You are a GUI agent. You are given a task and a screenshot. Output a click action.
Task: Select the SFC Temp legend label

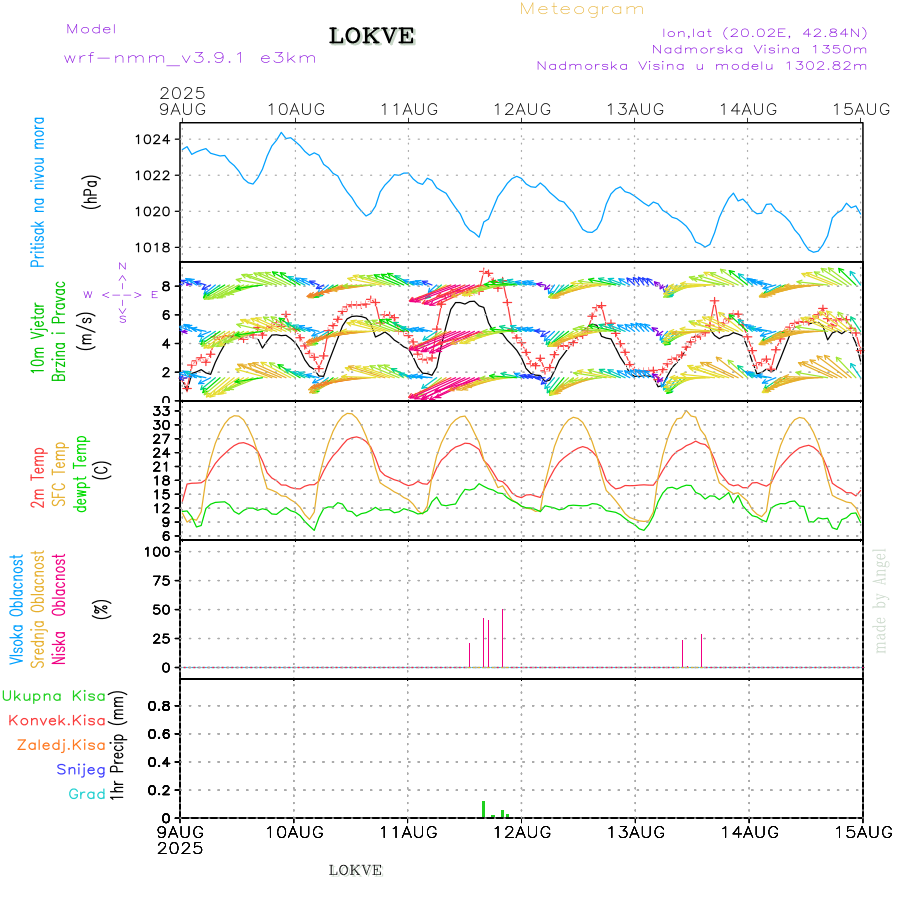(x=59, y=475)
